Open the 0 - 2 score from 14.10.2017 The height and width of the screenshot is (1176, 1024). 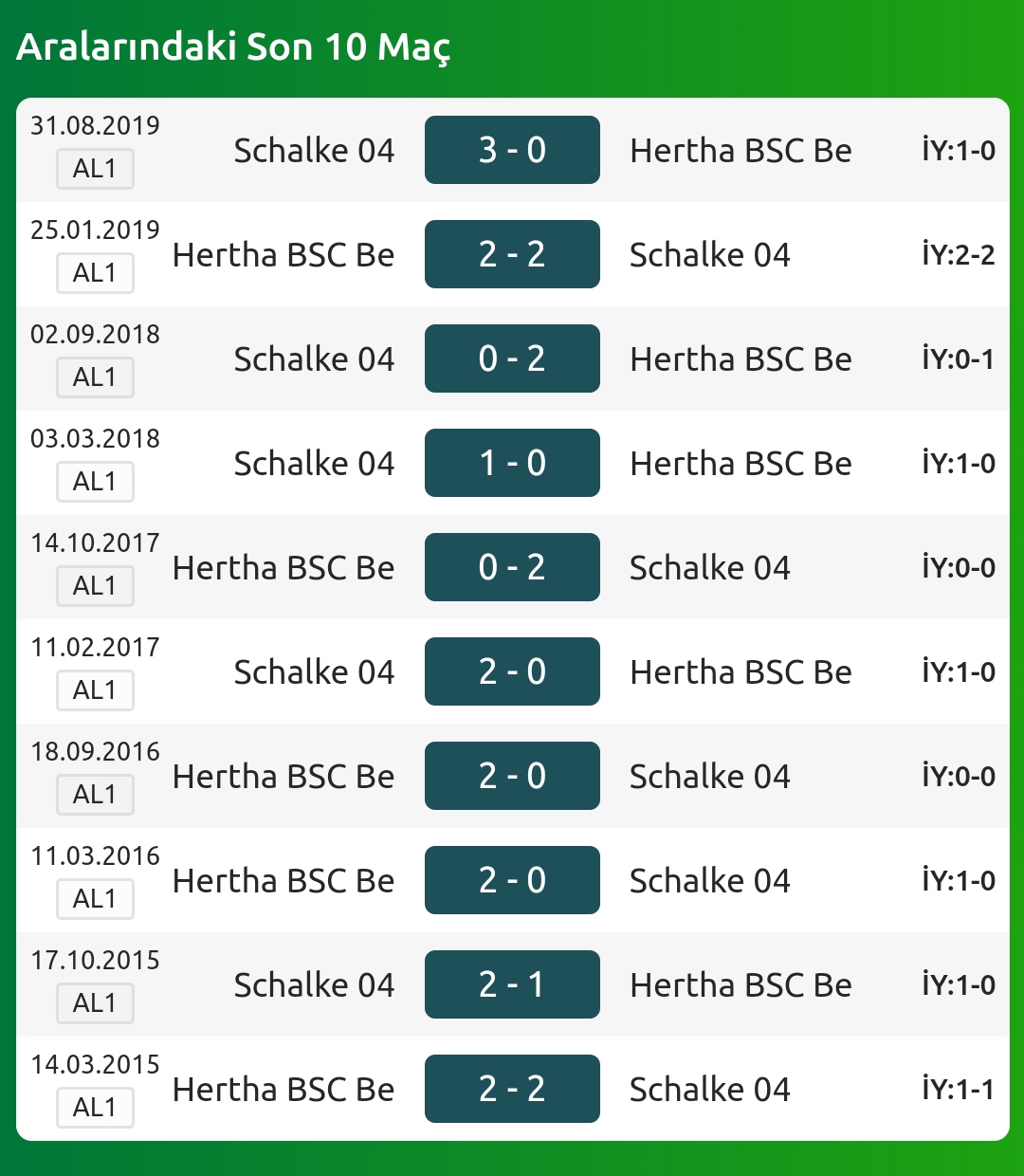tap(512, 567)
